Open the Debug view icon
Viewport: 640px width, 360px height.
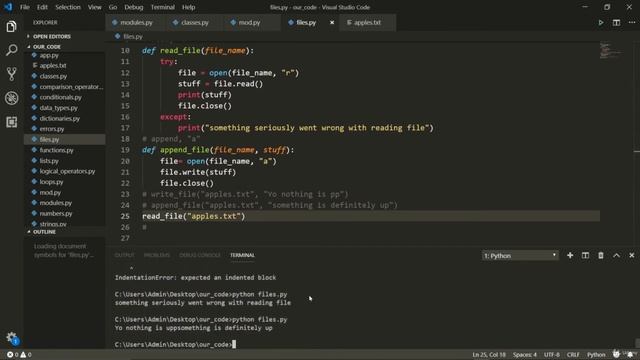pos(11,98)
